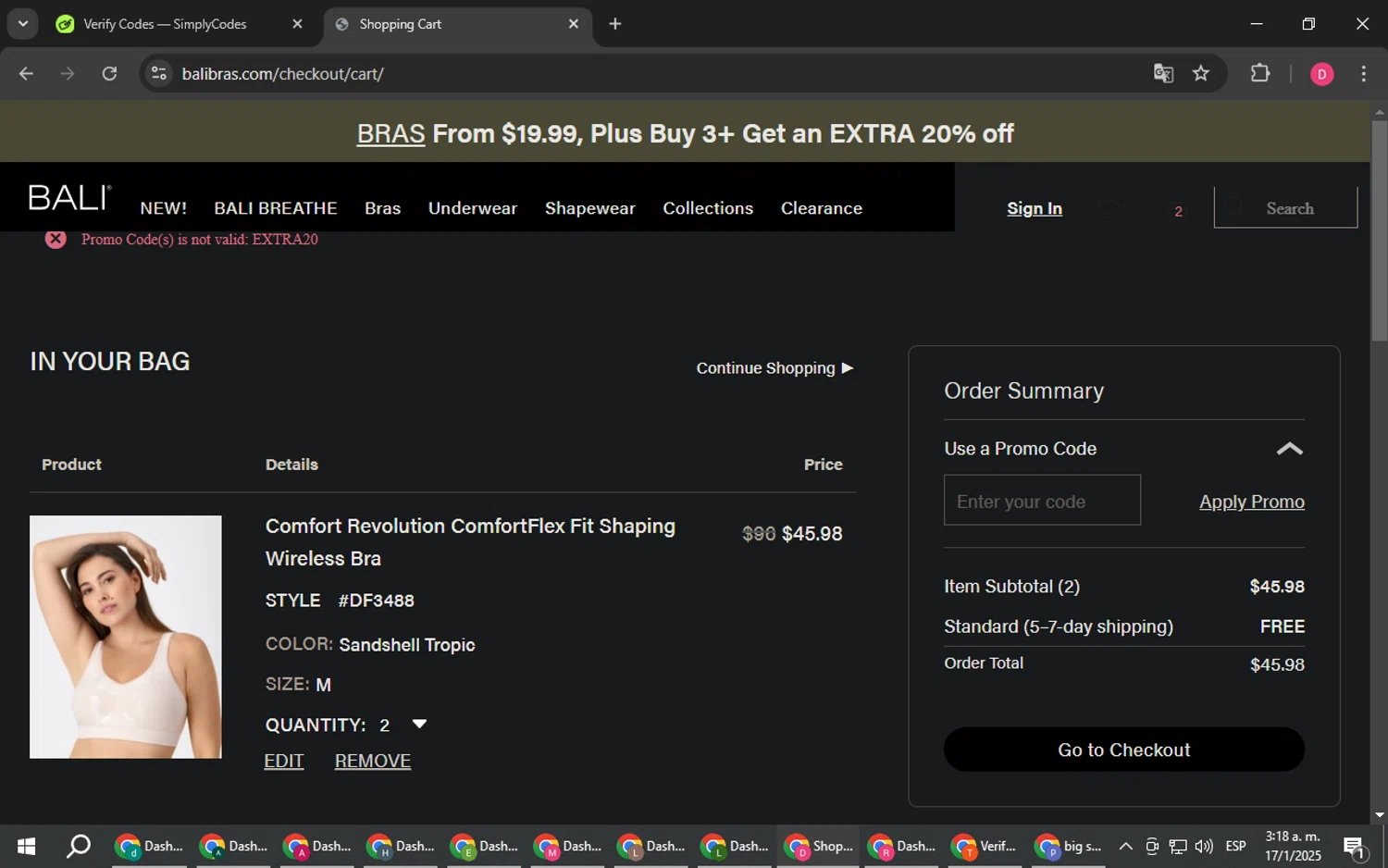Open the volume control in the tray
Image resolution: width=1388 pixels, height=868 pixels.
pos(1204,846)
